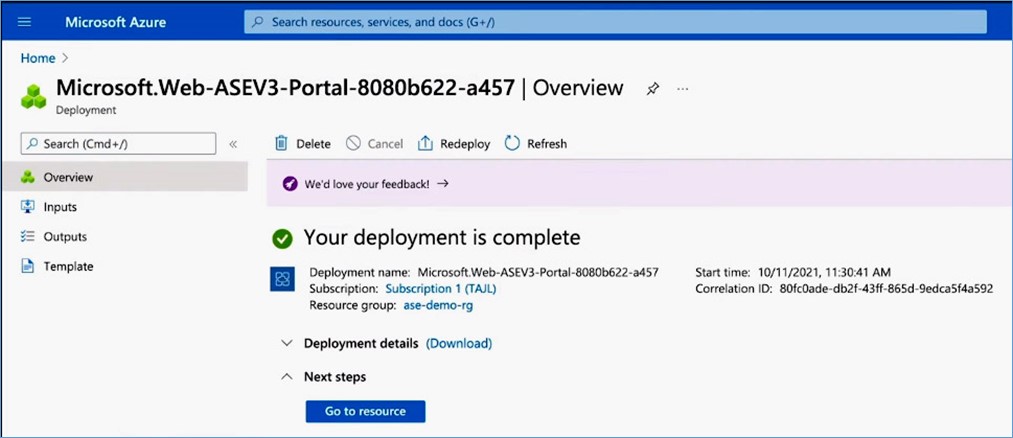Click the Outputs list icon in sidebar
Viewport: 1013px width, 438px height.
click(27, 236)
